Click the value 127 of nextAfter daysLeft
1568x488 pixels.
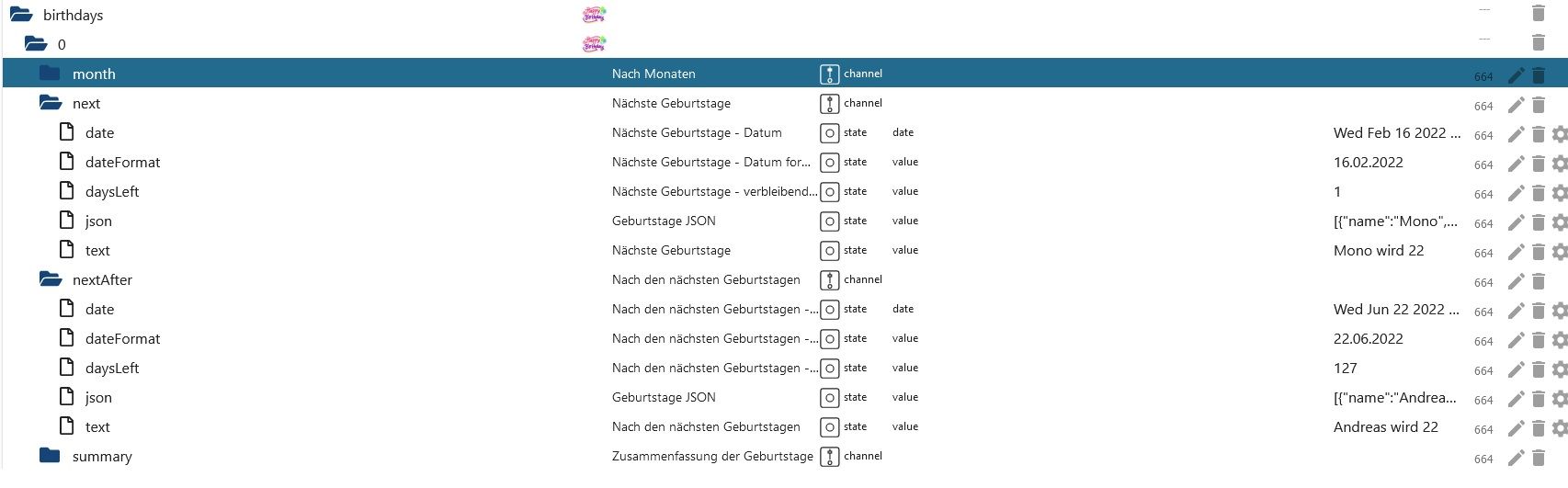(1345, 369)
